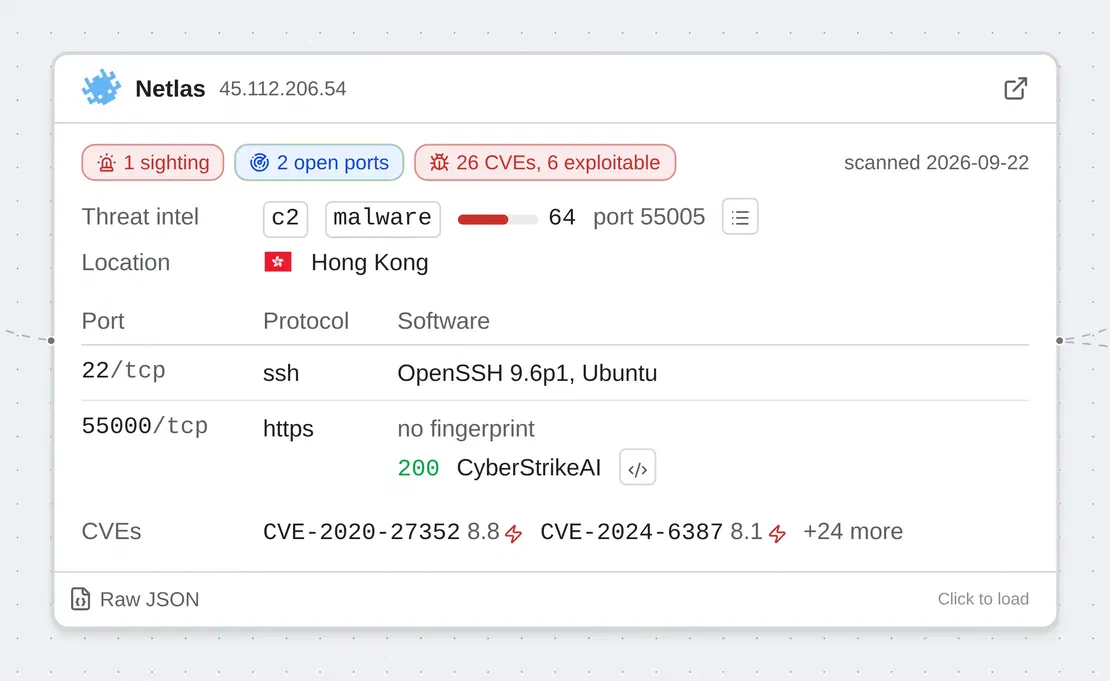Click 'OpenSSH 9.6p1, Ubuntu' software cell
This screenshot has width=1110, height=681.
pos(527,373)
